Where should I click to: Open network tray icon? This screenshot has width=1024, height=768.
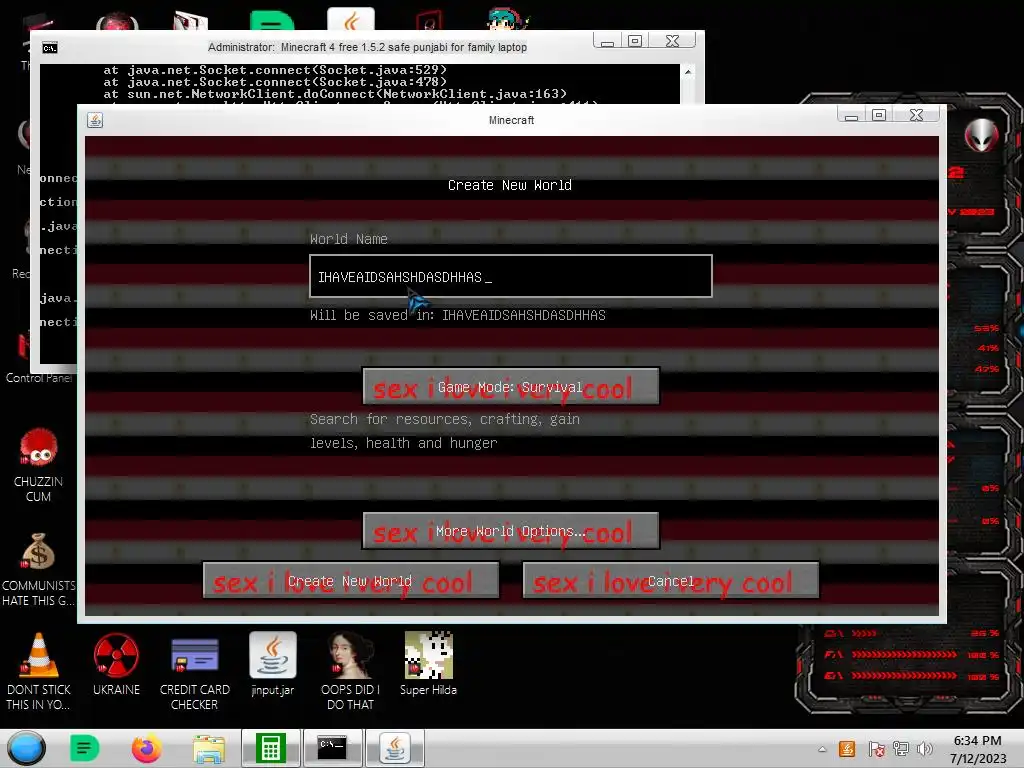click(x=901, y=749)
